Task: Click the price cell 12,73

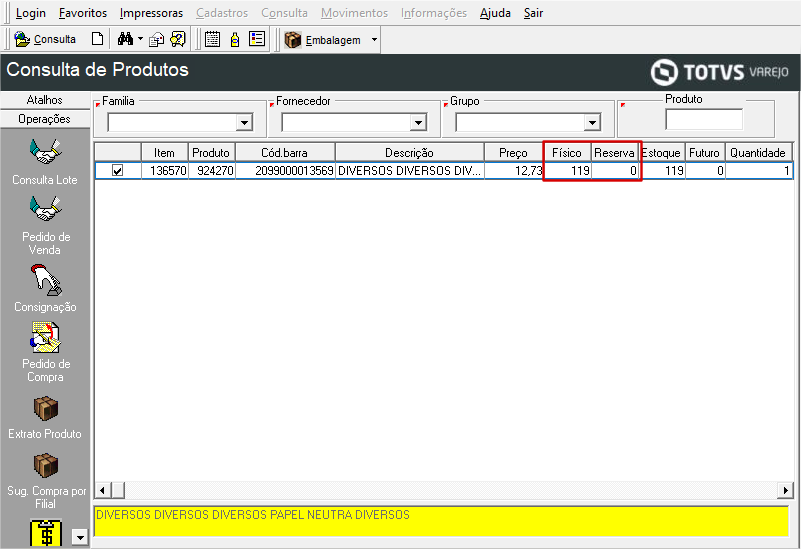Action: (x=513, y=171)
